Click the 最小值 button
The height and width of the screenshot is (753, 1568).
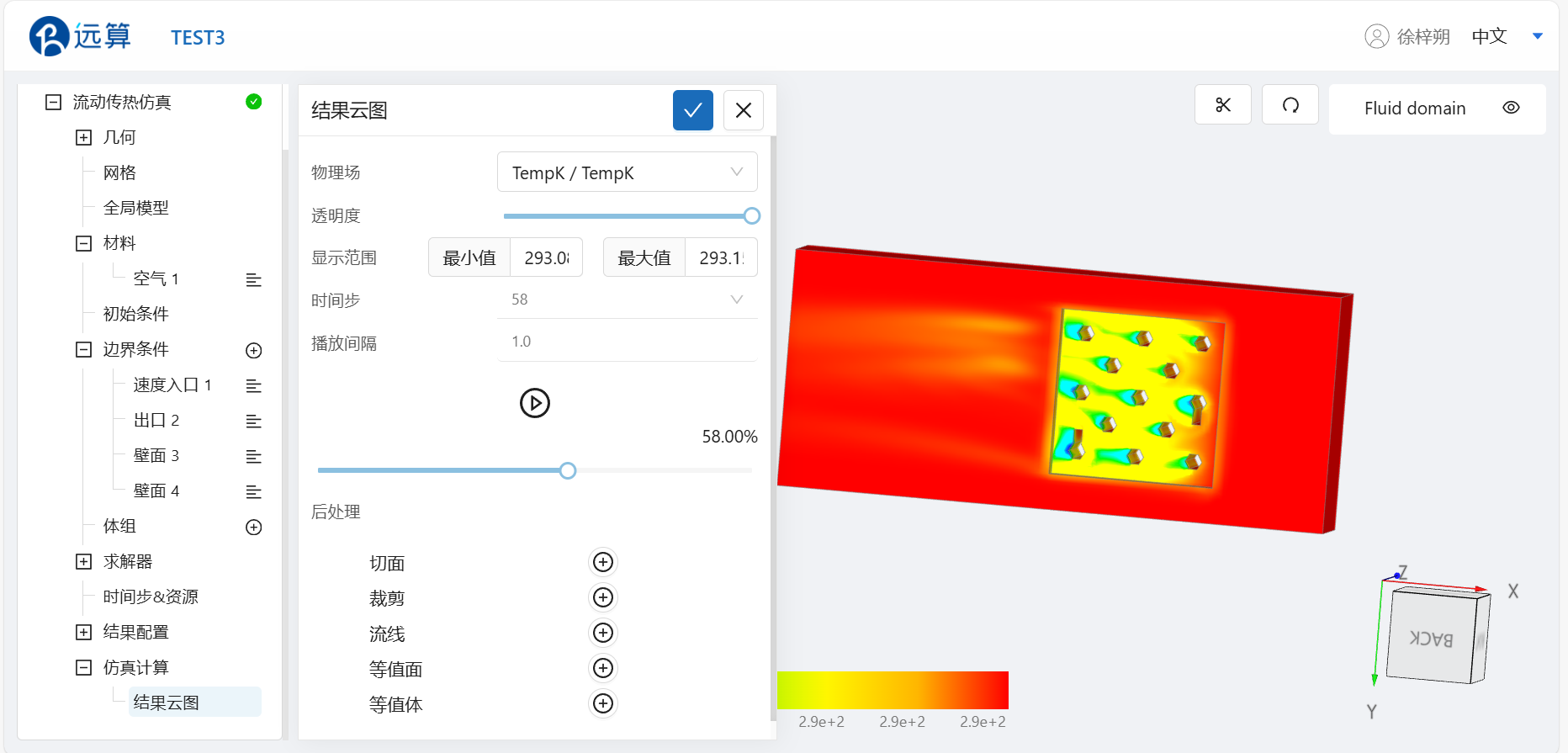[x=469, y=257]
